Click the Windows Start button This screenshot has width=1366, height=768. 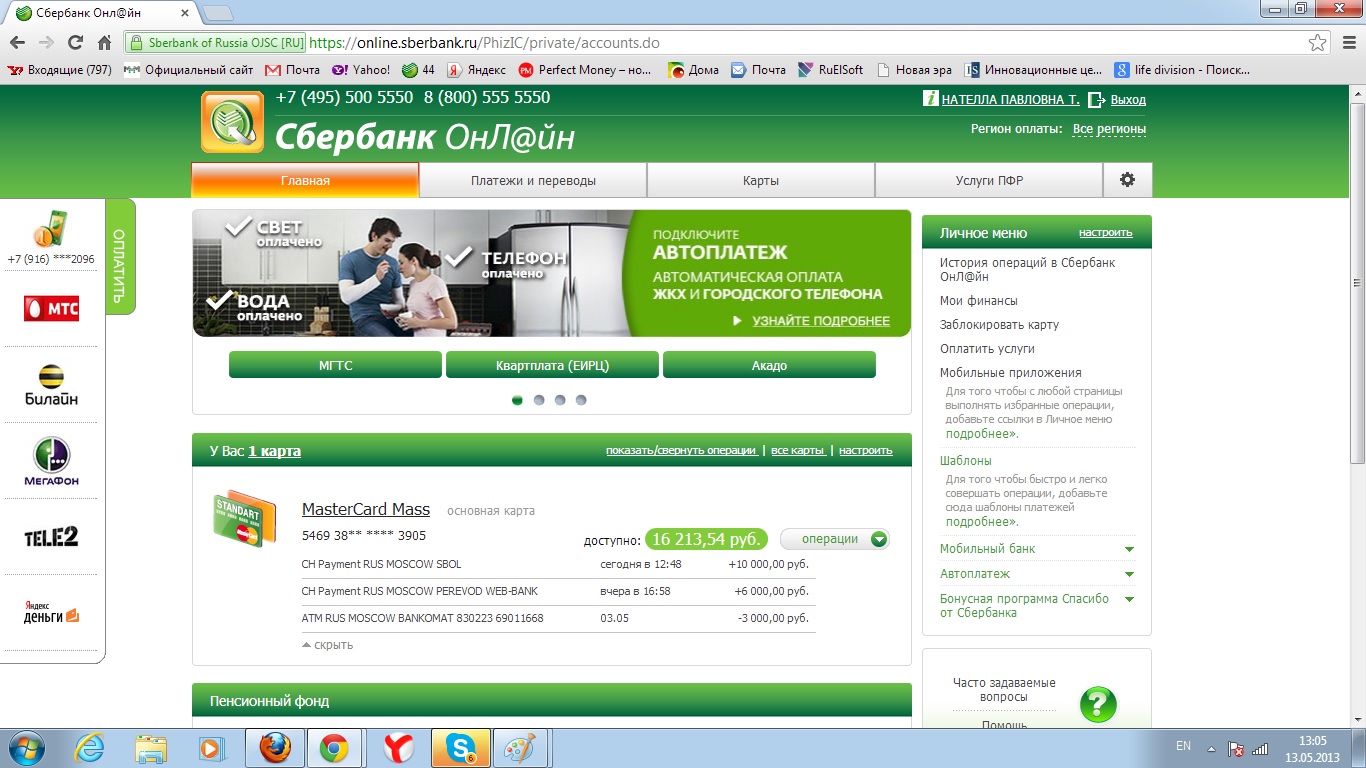27,748
